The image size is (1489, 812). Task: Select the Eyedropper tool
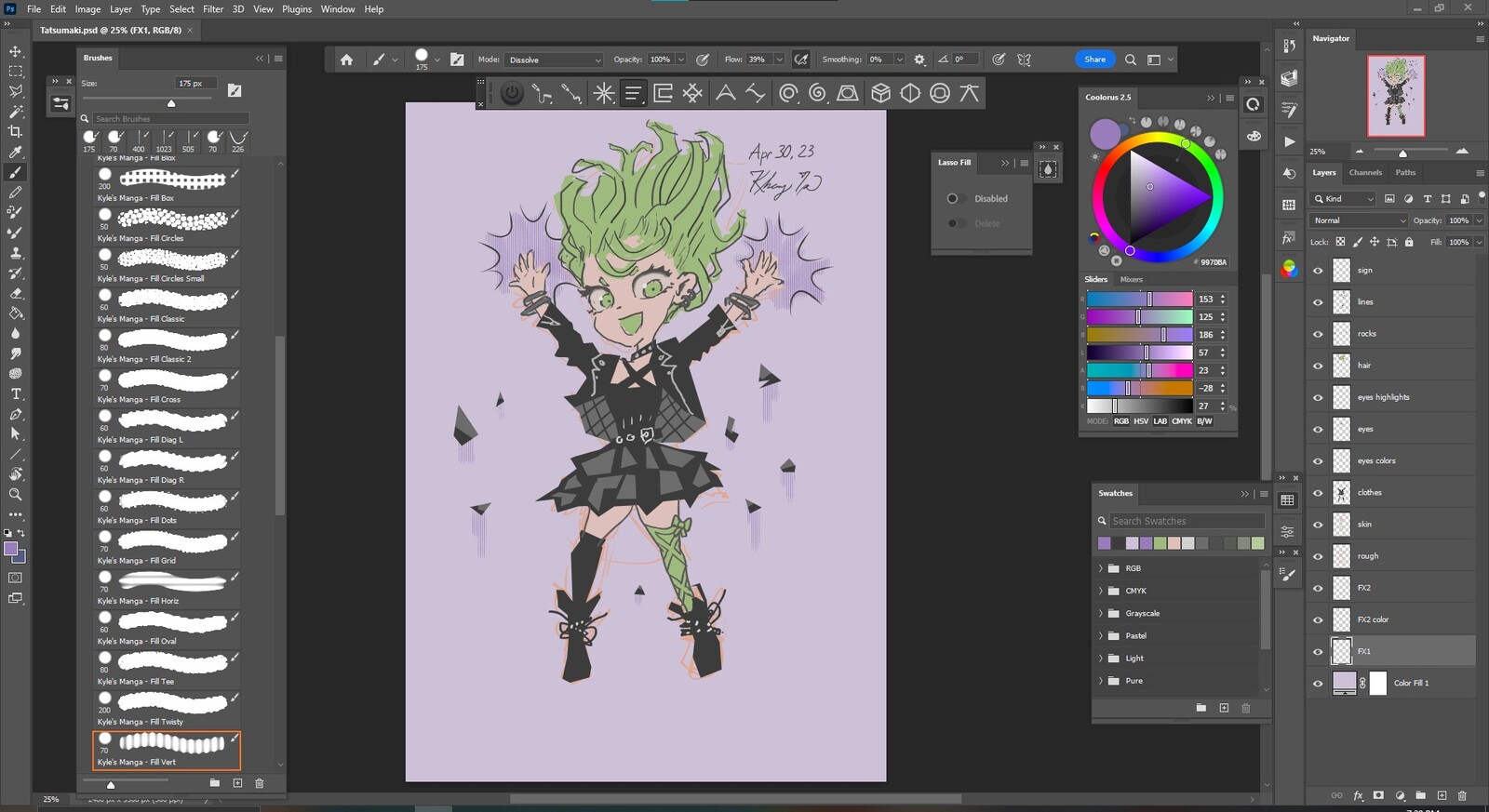pyautogui.click(x=15, y=152)
